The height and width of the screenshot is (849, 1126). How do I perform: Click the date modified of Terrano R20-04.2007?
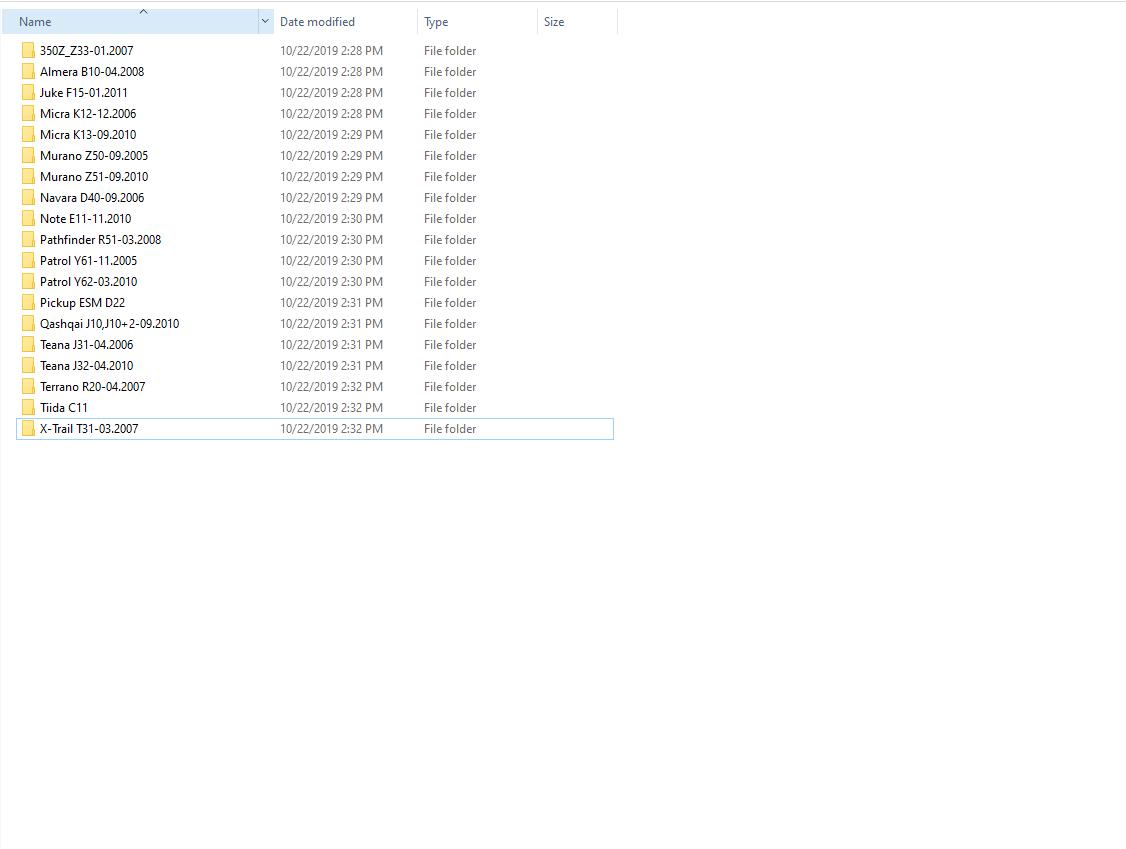[x=331, y=386]
